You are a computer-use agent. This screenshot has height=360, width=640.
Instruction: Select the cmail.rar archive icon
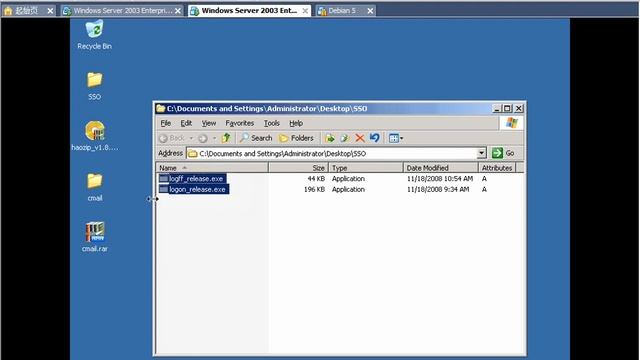click(95, 238)
